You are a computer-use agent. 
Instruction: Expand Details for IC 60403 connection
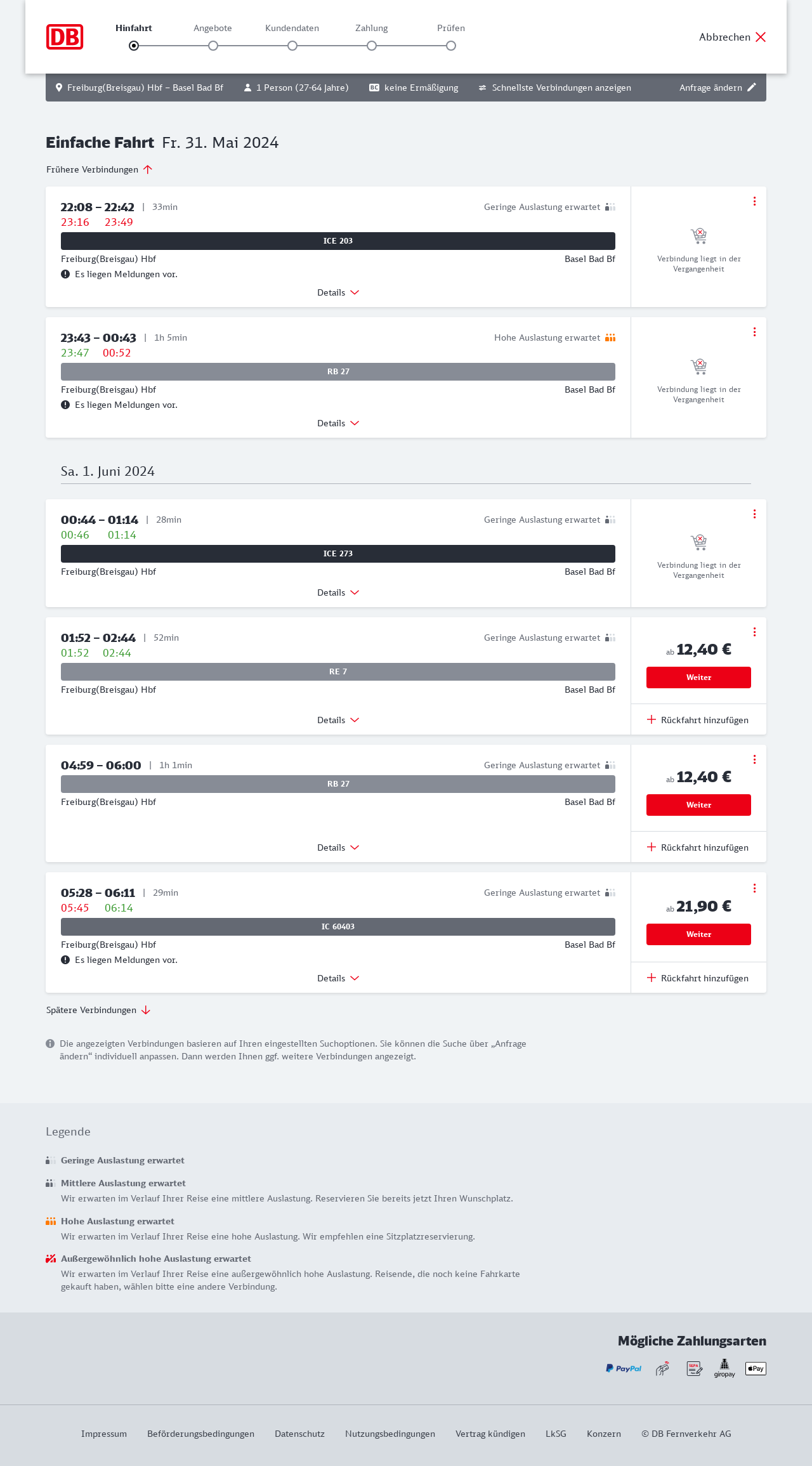[338, 978]
